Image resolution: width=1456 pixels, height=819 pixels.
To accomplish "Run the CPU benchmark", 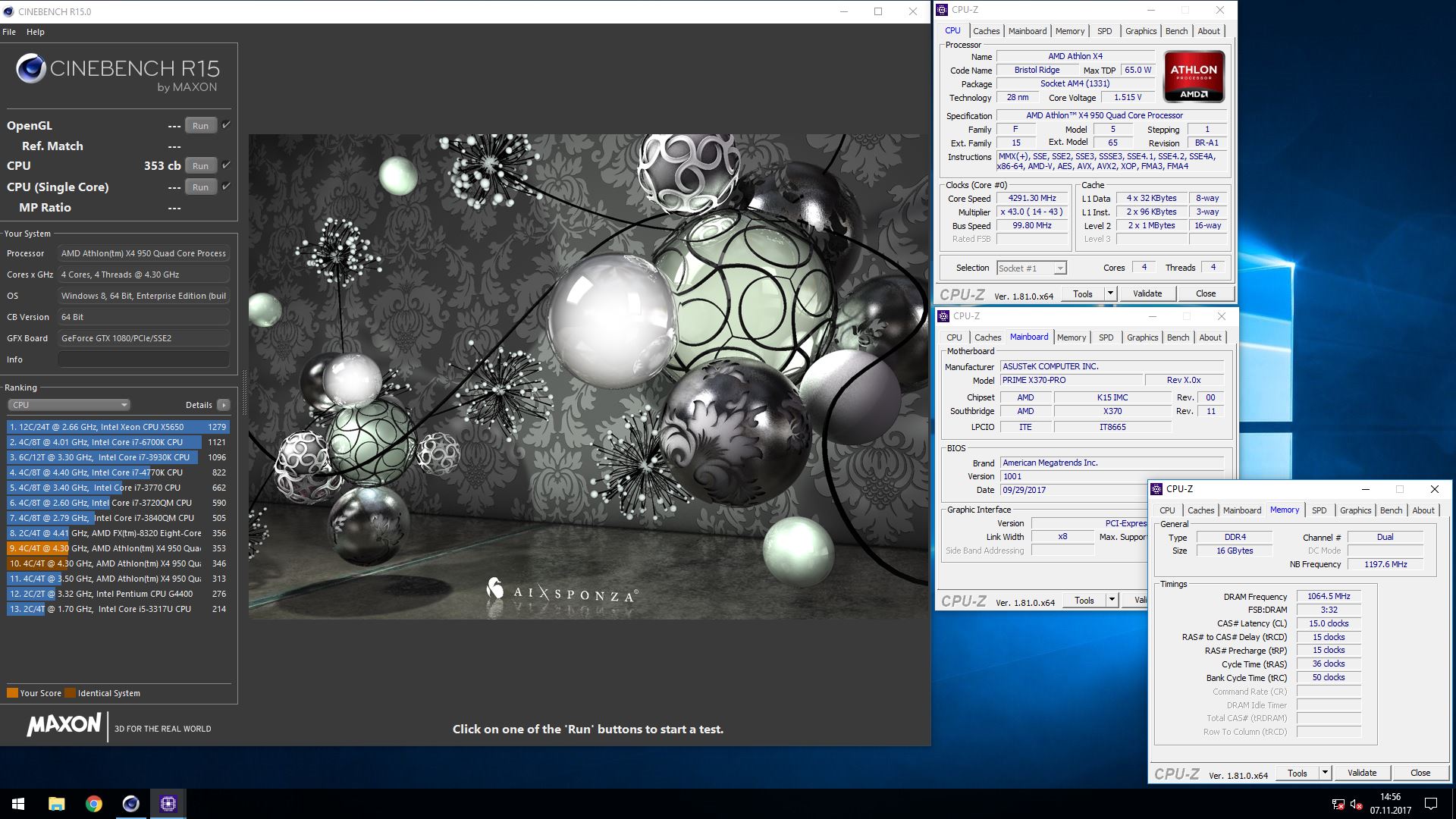I will pyautogui.click(x=200, y=166).
